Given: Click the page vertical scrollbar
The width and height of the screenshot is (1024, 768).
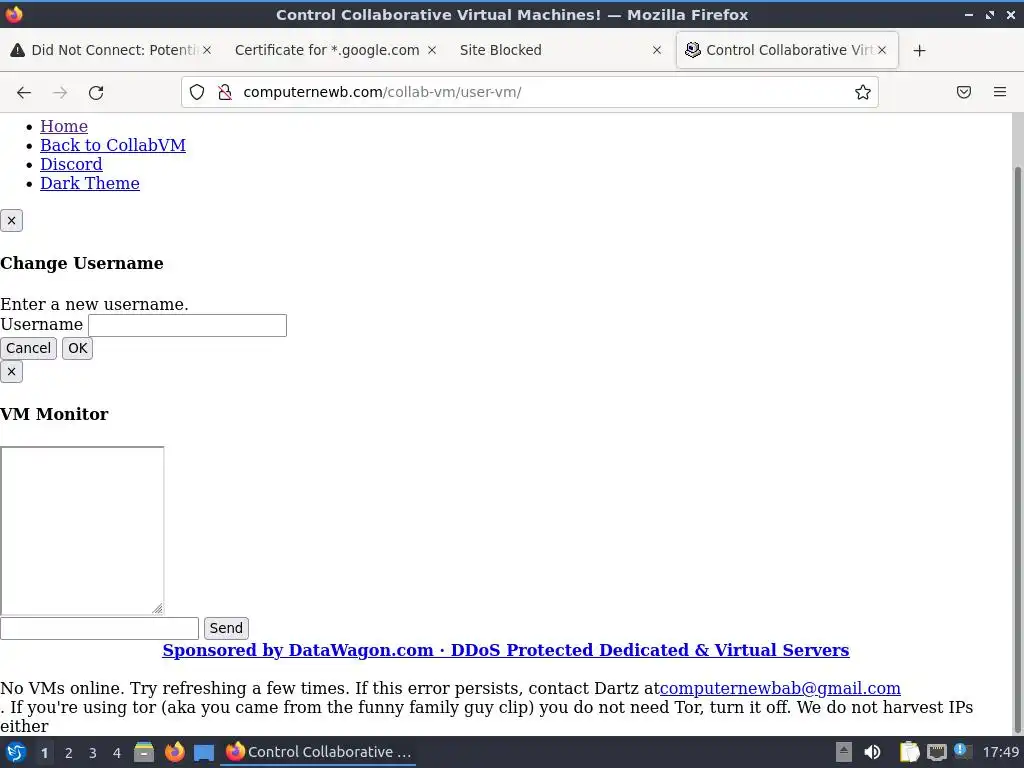Looking at the screenshot, I should [1017, 451].
